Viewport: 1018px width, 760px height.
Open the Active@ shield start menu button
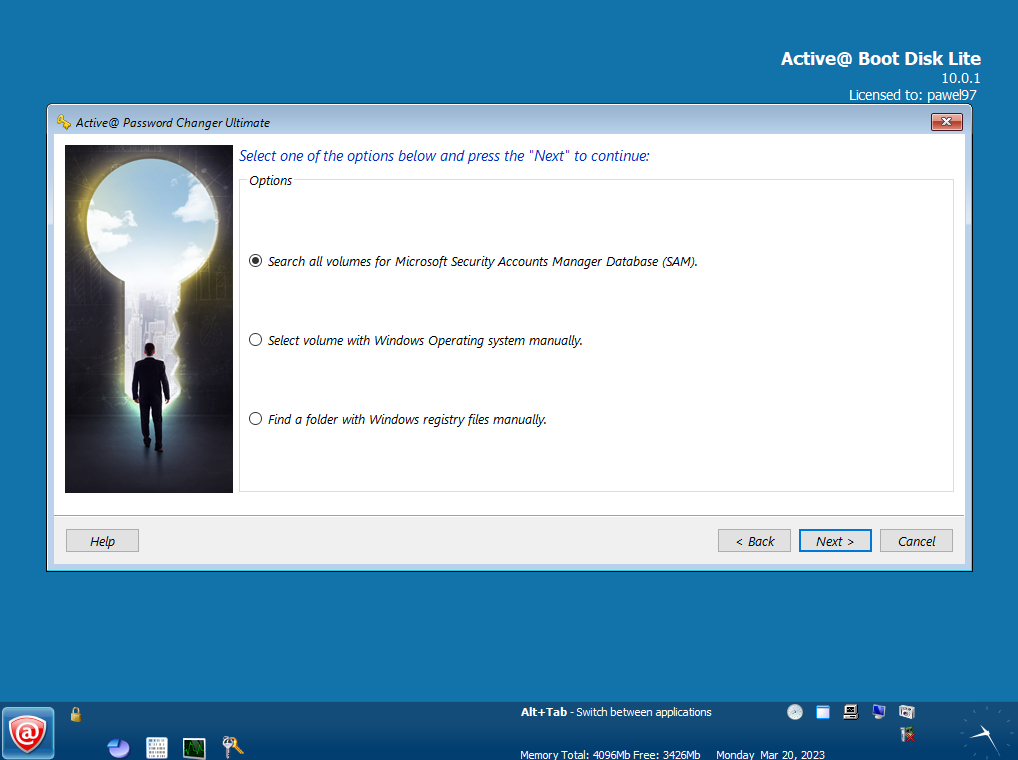[x=28, y=733]
